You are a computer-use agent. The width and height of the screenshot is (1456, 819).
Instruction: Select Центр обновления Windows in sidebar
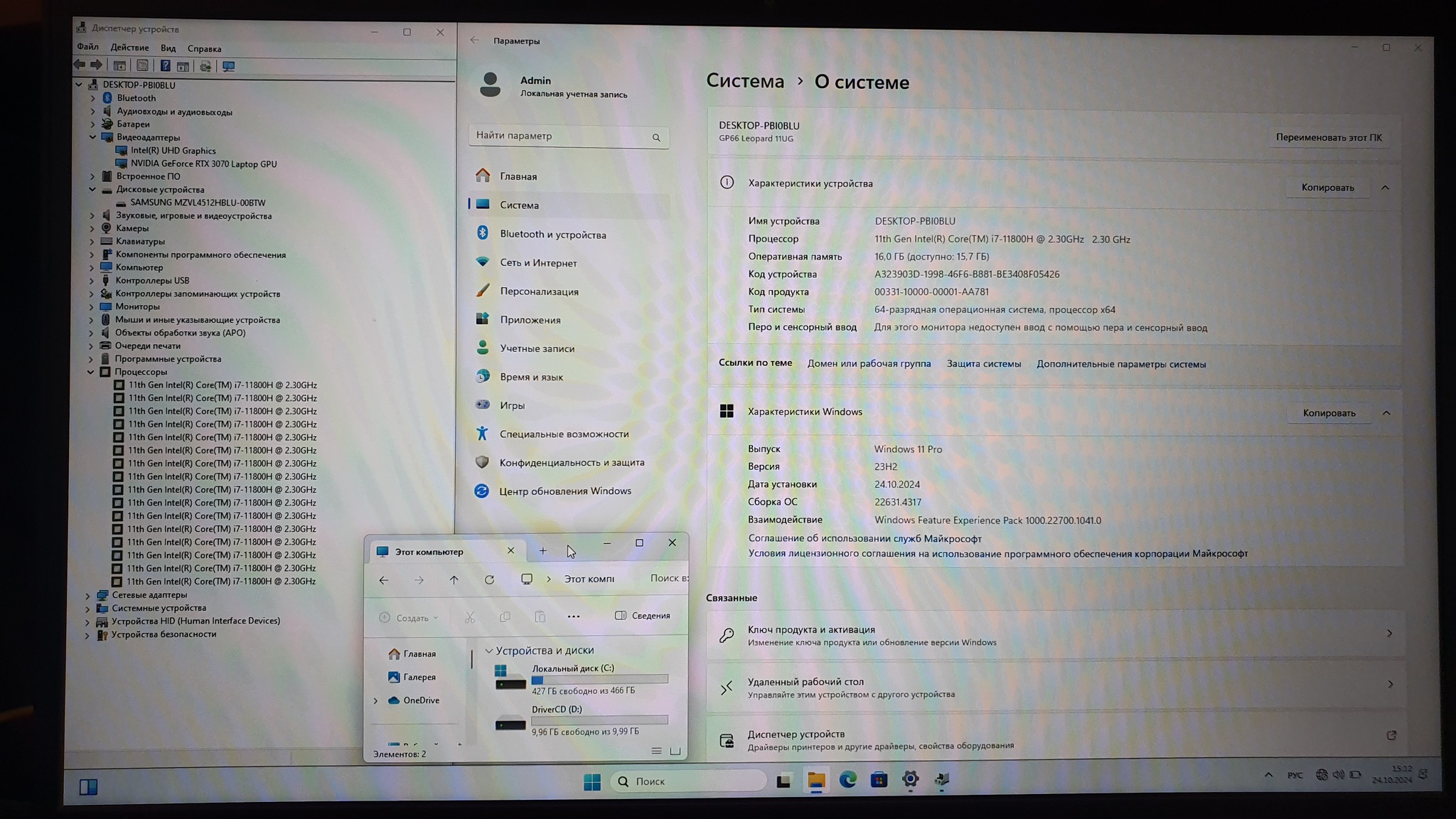564,491
